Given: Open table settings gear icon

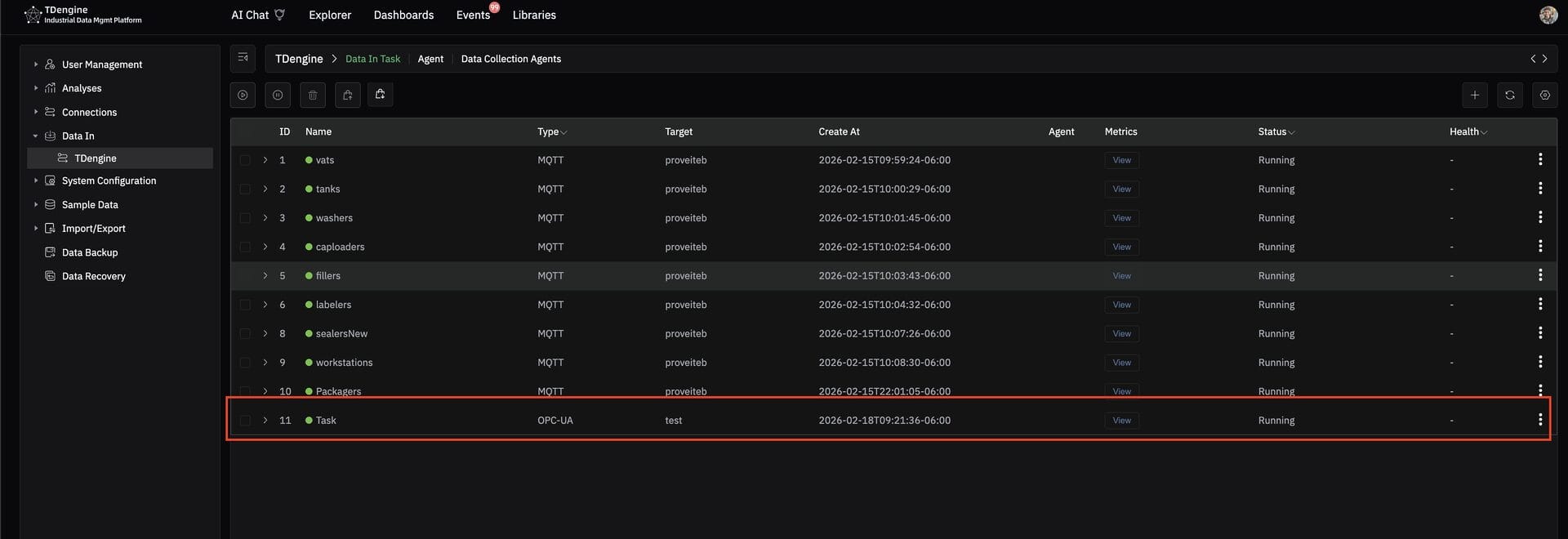Looking at the screenshot, I should pos(1544,96).
